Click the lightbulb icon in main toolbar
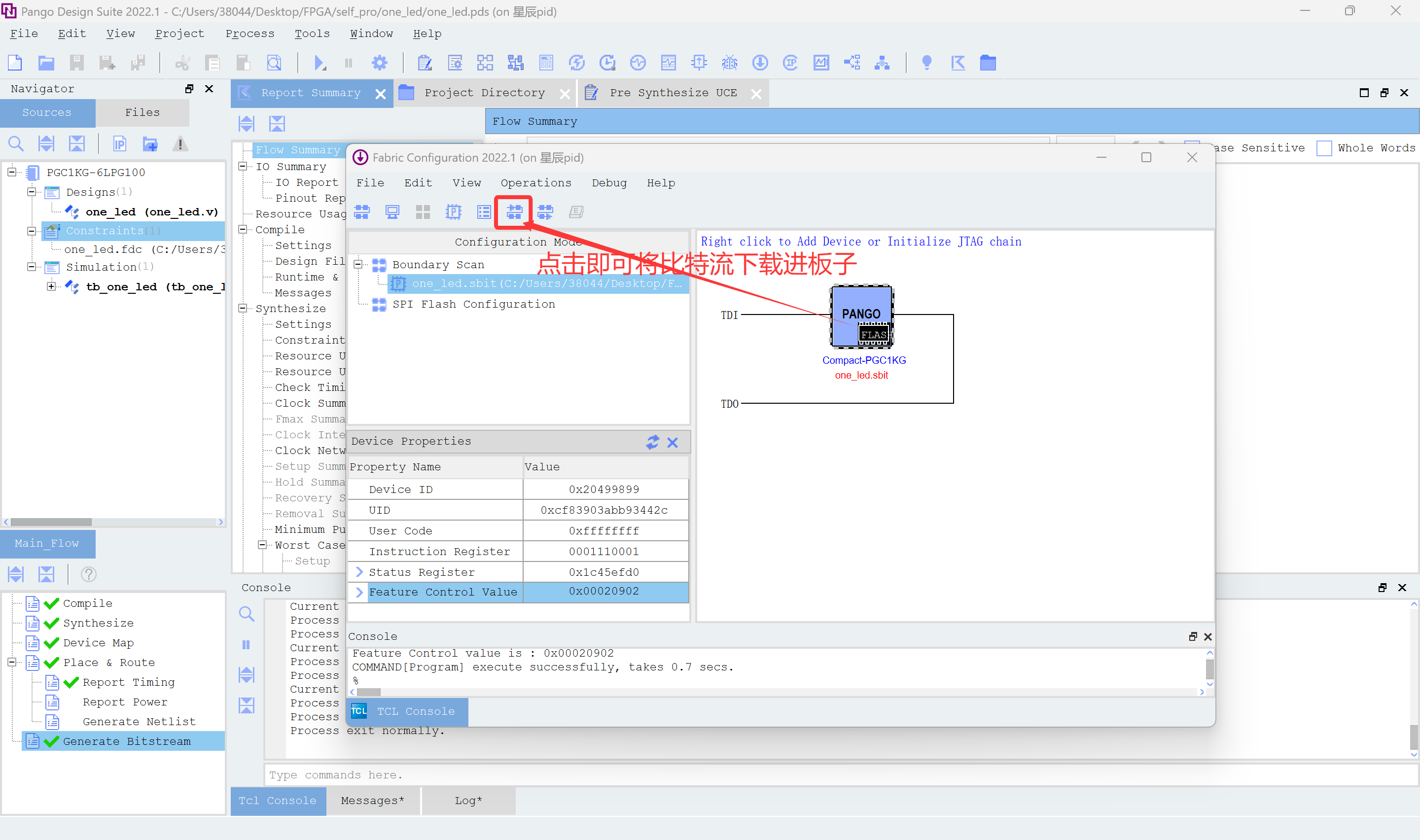 pos(926,63)
